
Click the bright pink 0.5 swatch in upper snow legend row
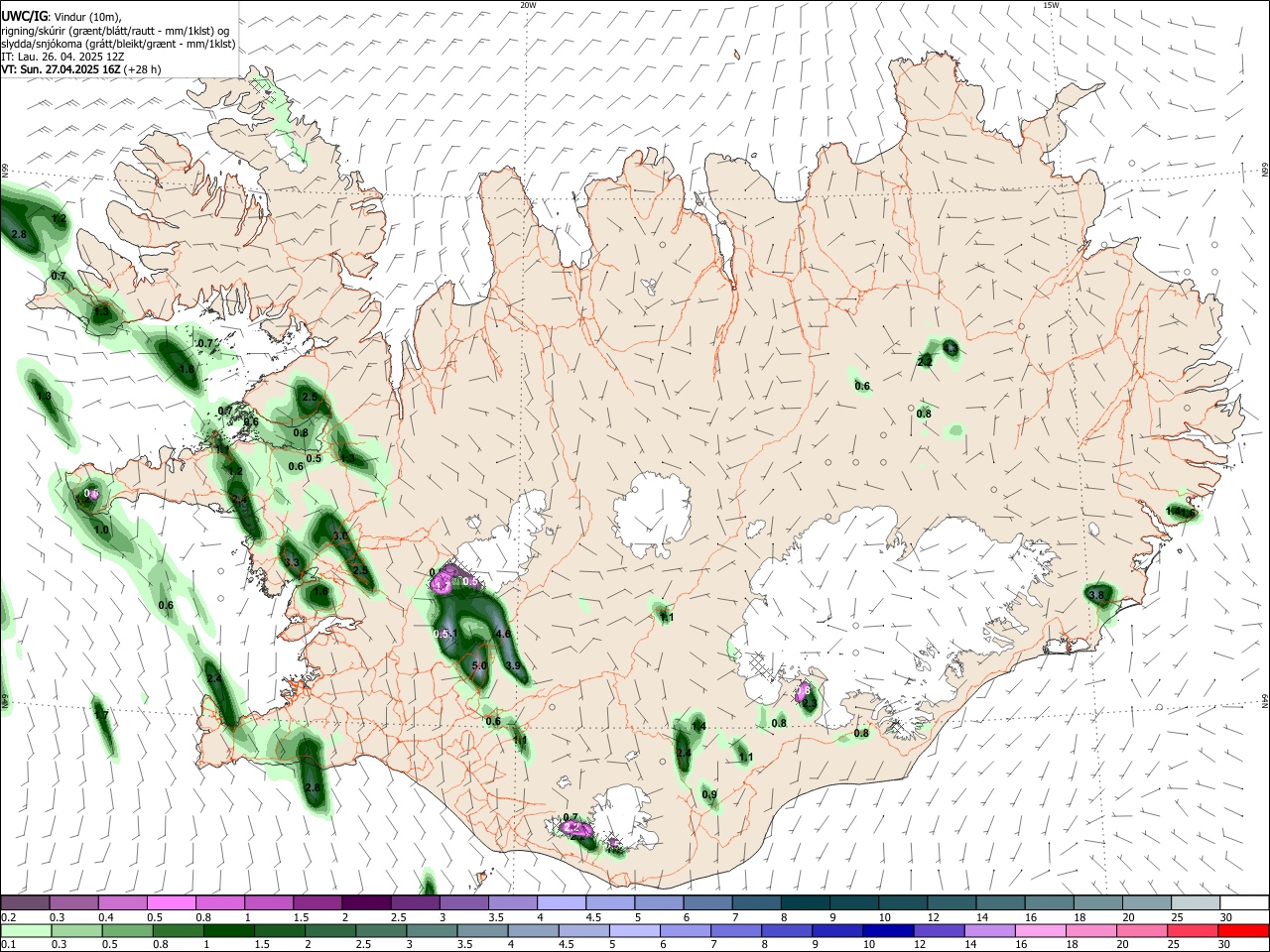tap(172, 902)
